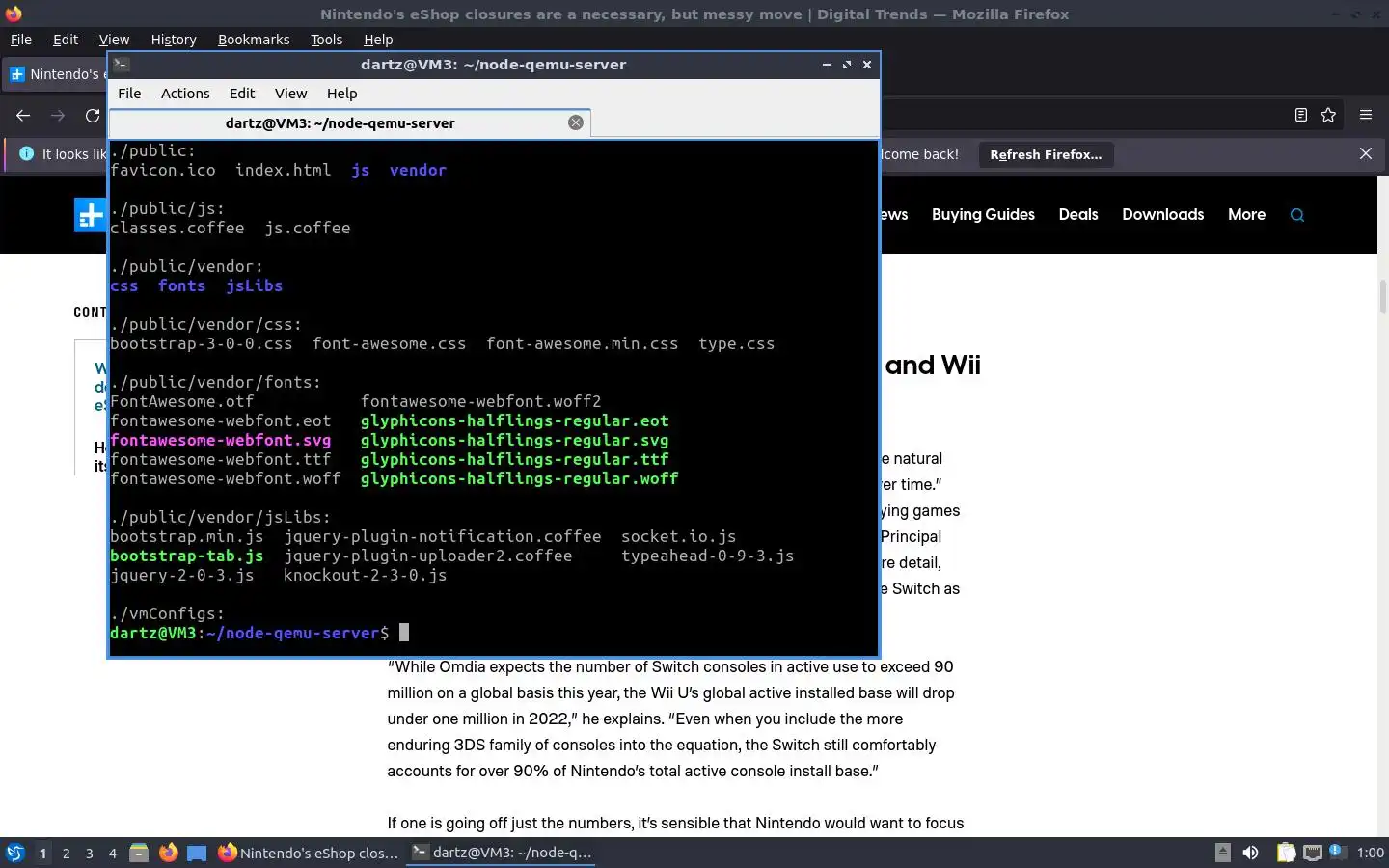Open the Deals link
Image resolution: width=1389 pixels, height=868 pixels.
[1078, 214]
